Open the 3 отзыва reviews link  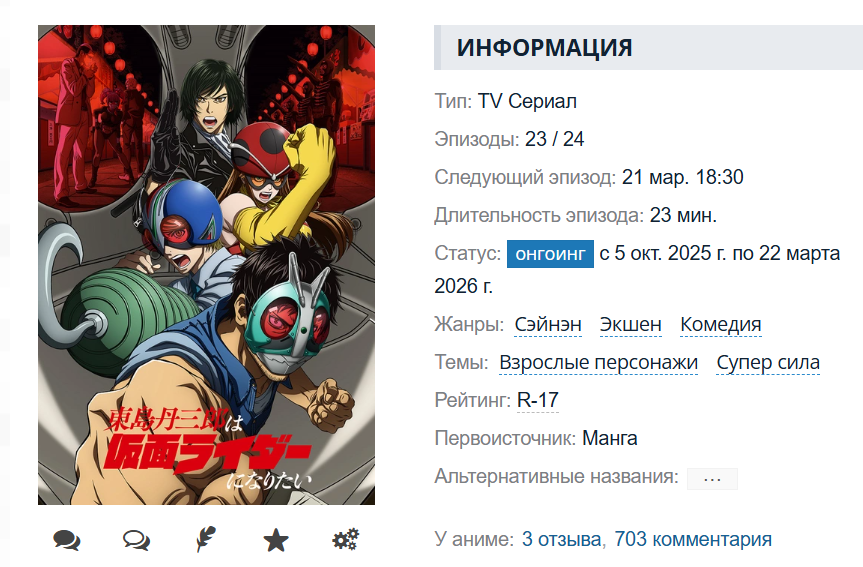561,539
